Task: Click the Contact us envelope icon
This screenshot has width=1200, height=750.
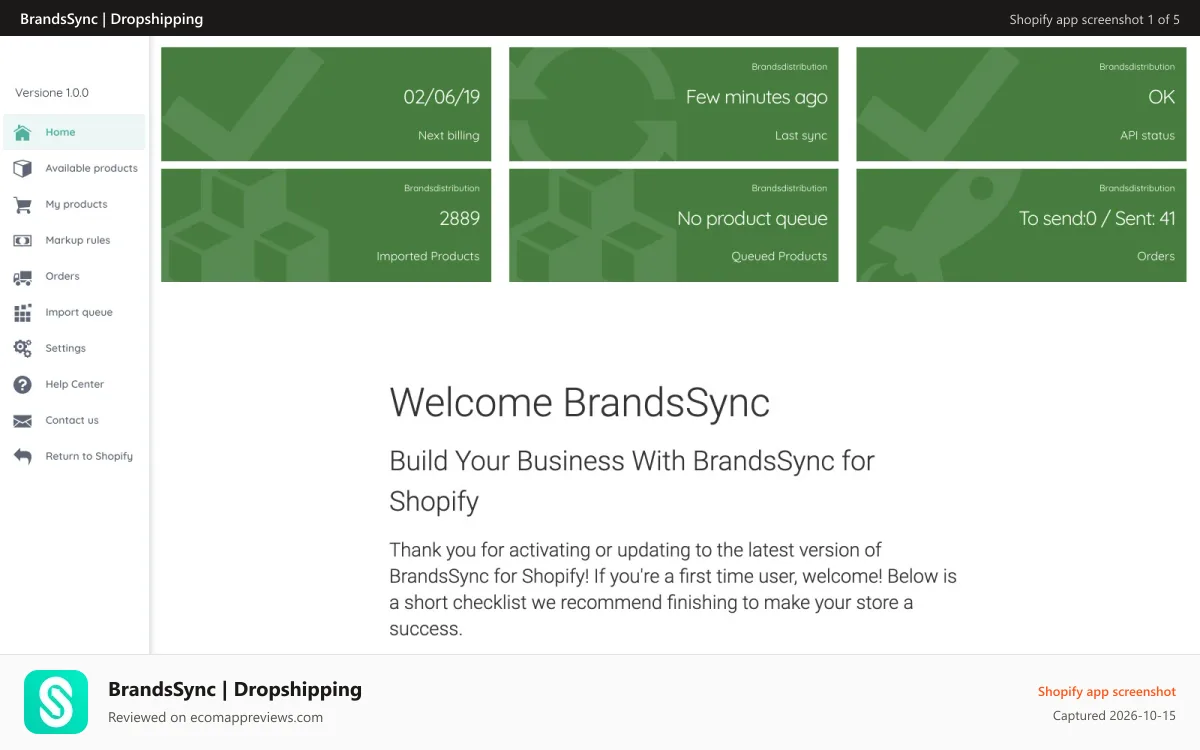Action: click(23, 421)
